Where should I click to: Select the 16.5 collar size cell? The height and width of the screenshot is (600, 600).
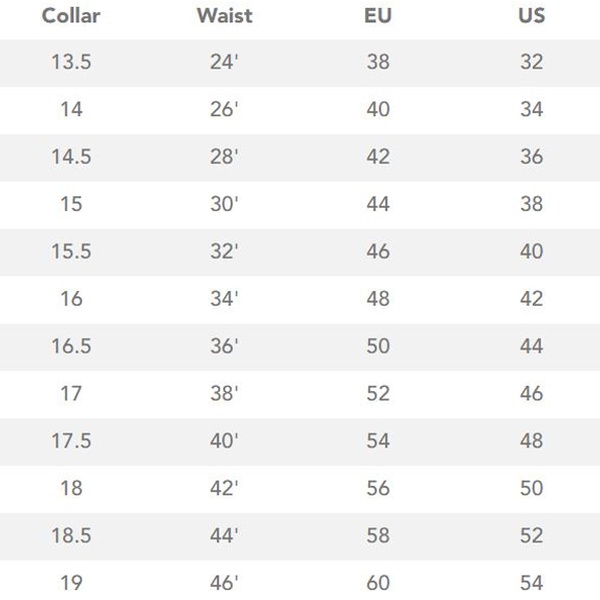click(71, 346)
